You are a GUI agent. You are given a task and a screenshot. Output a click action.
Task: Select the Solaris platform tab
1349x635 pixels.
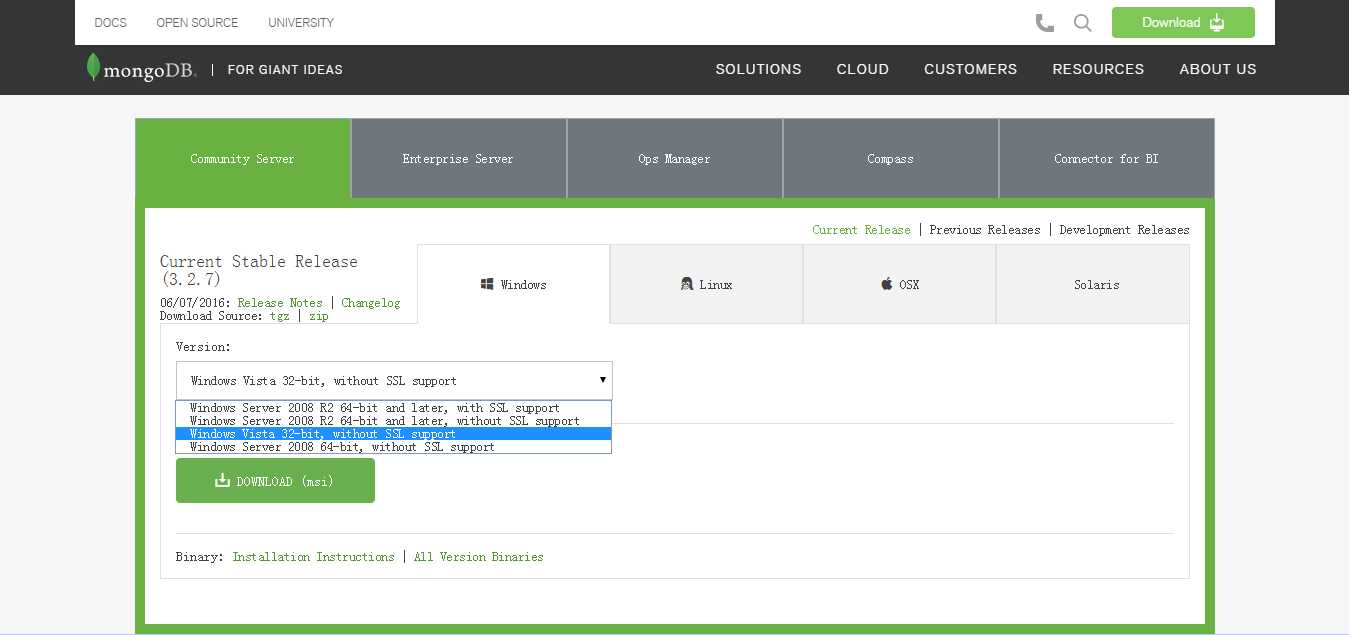tap(1093, 285)
